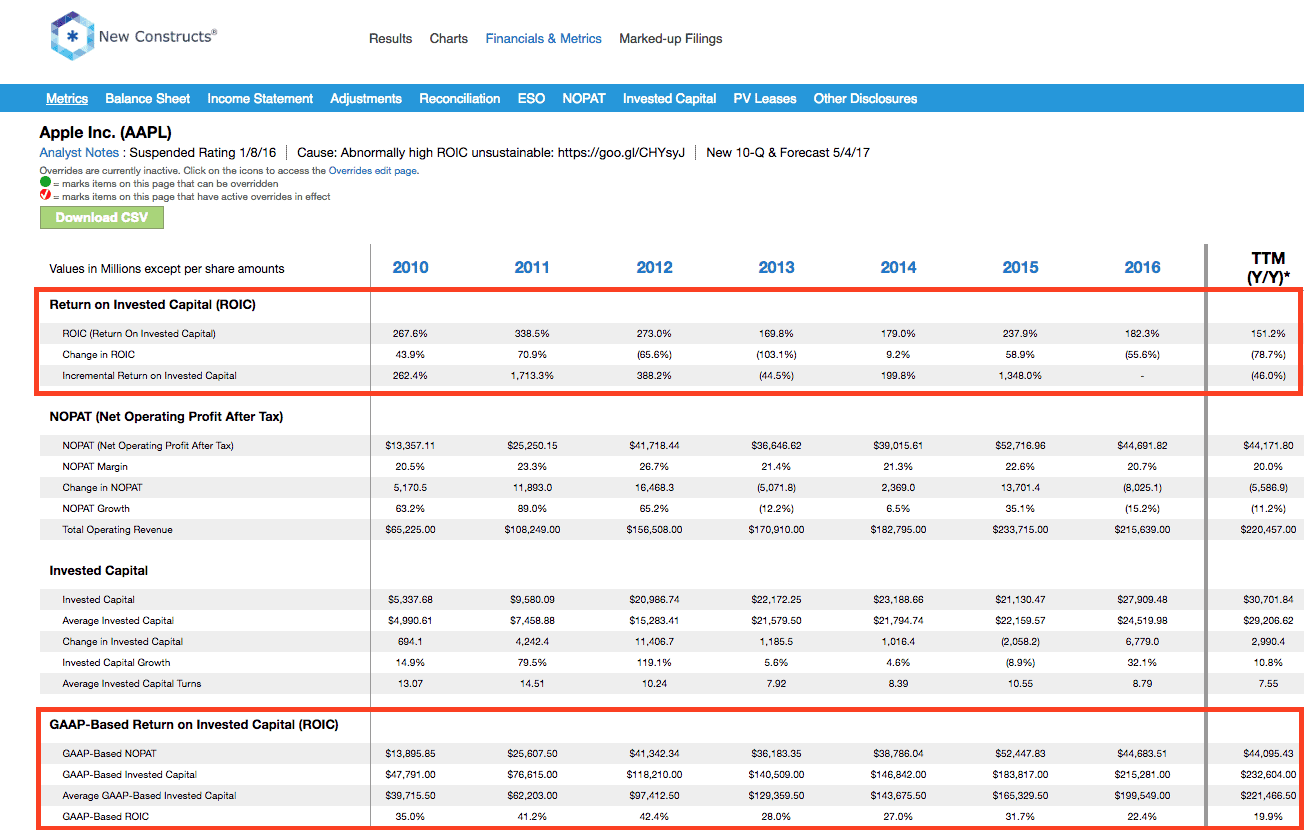Click the Change in ROIC row label

coord(99,355)
